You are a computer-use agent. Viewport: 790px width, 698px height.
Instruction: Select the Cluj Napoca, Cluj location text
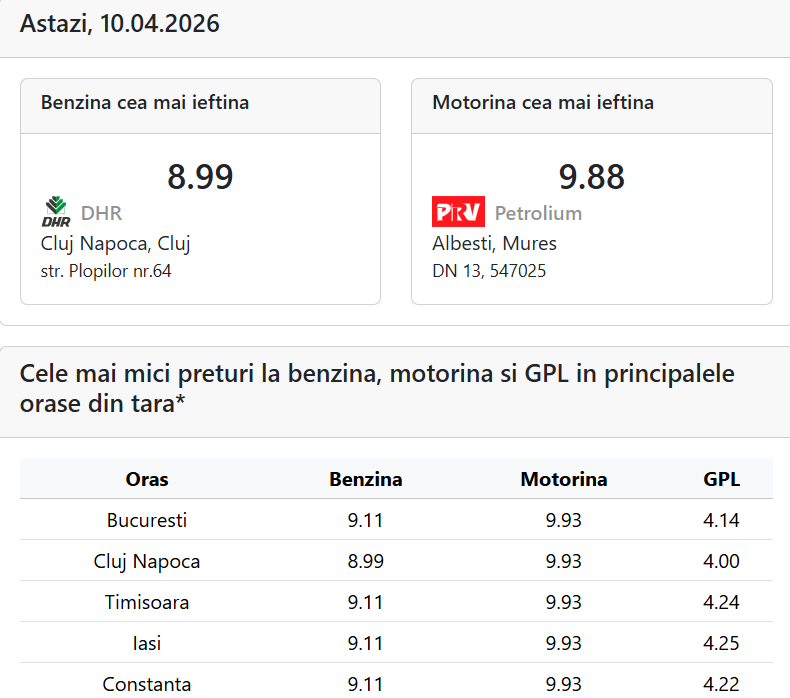pos(115,243)
